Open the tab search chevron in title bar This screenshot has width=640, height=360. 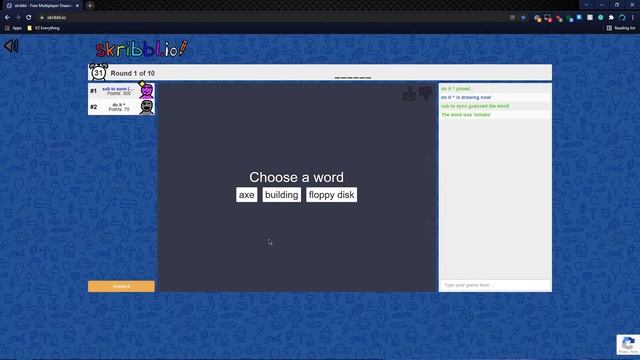tap(586, 5)
